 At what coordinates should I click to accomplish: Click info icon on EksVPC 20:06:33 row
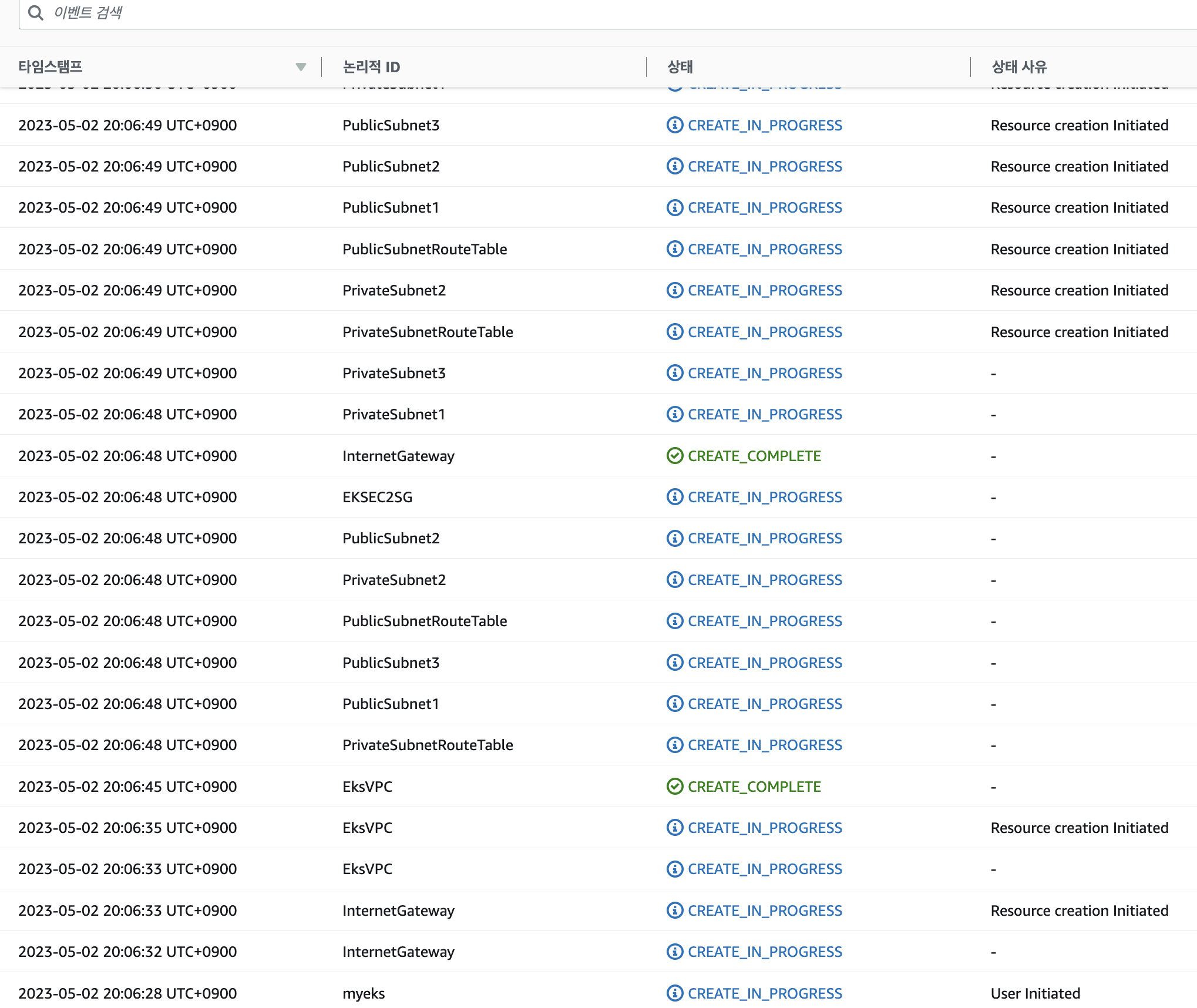pyautogui.click(x=675, y=869)
